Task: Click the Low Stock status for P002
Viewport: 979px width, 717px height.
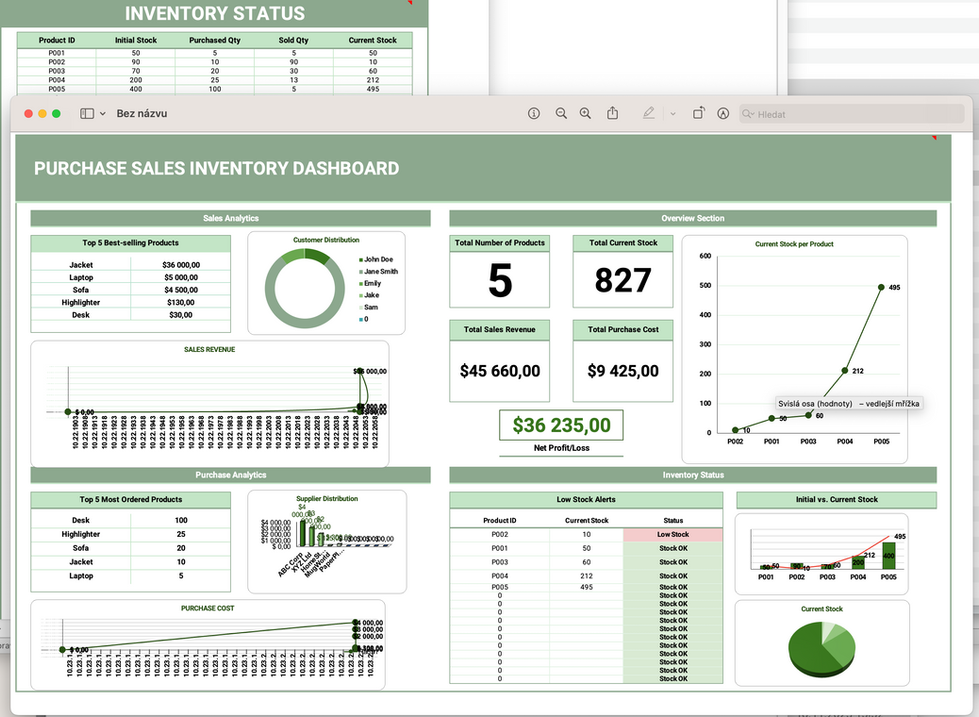Action: tap(672, 535)
